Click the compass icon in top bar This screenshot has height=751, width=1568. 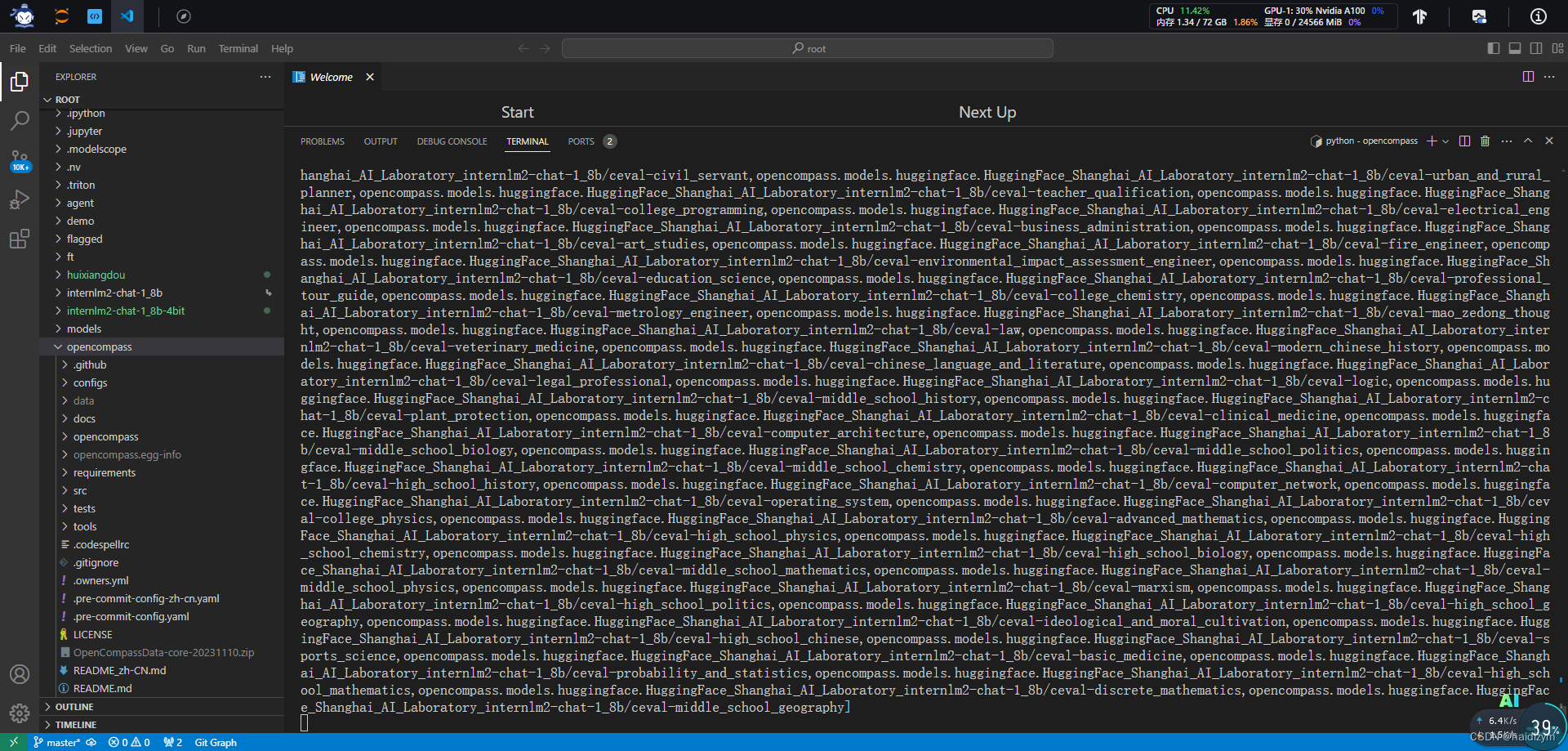point(184,16)
